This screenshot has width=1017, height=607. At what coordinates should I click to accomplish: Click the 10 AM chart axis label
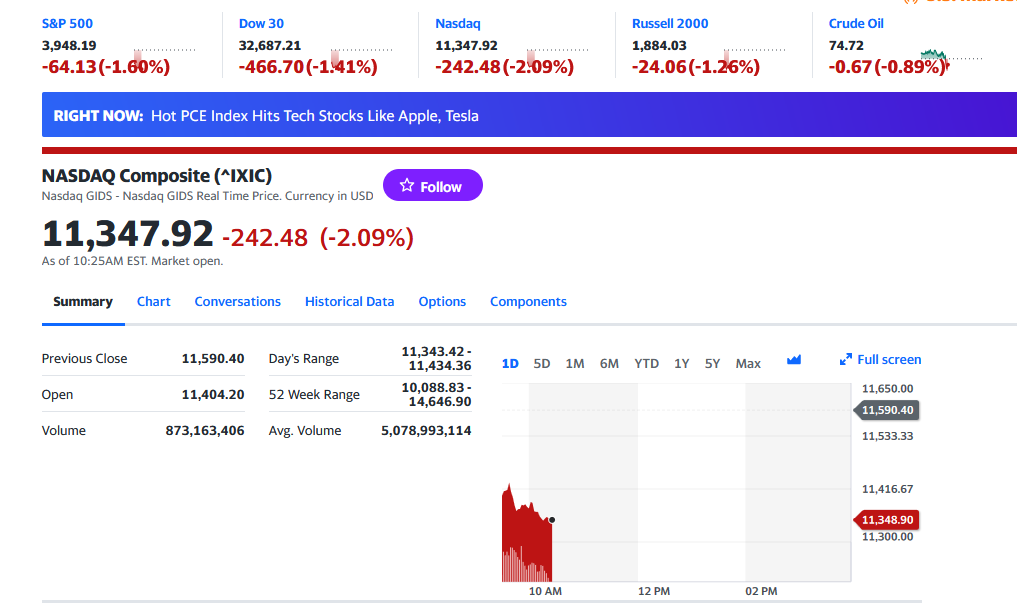(545, 591)
